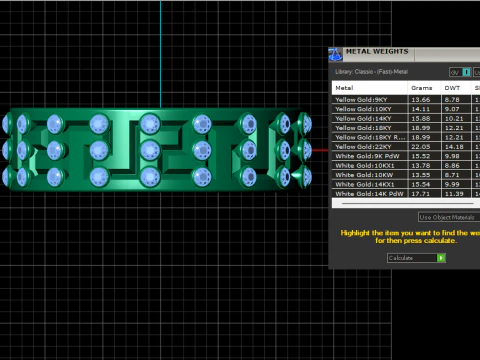Select the Yellow Gold:22KY row
This screenshot has width=480, height=360.
(406, 147)
